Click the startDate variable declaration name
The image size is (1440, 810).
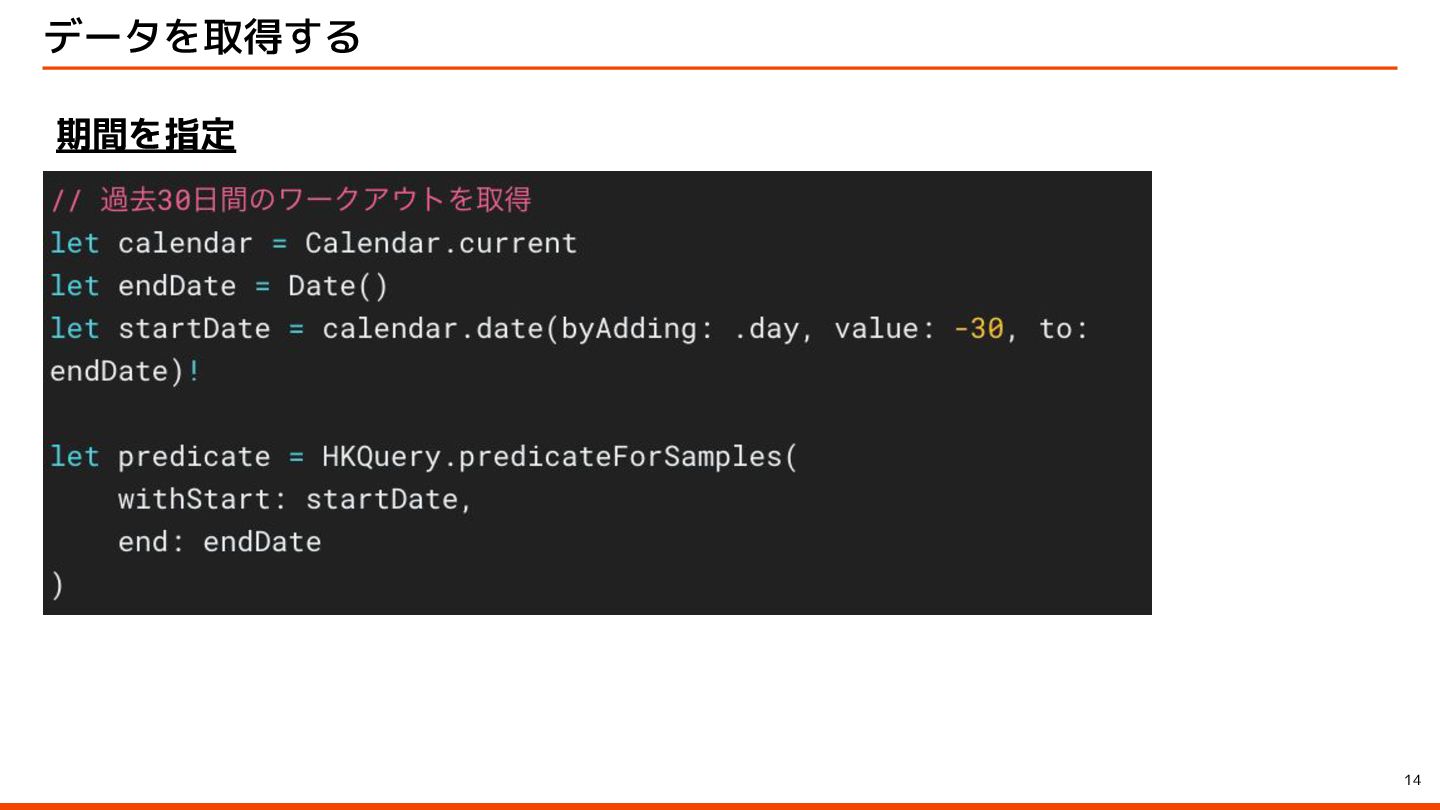[194, 329]
